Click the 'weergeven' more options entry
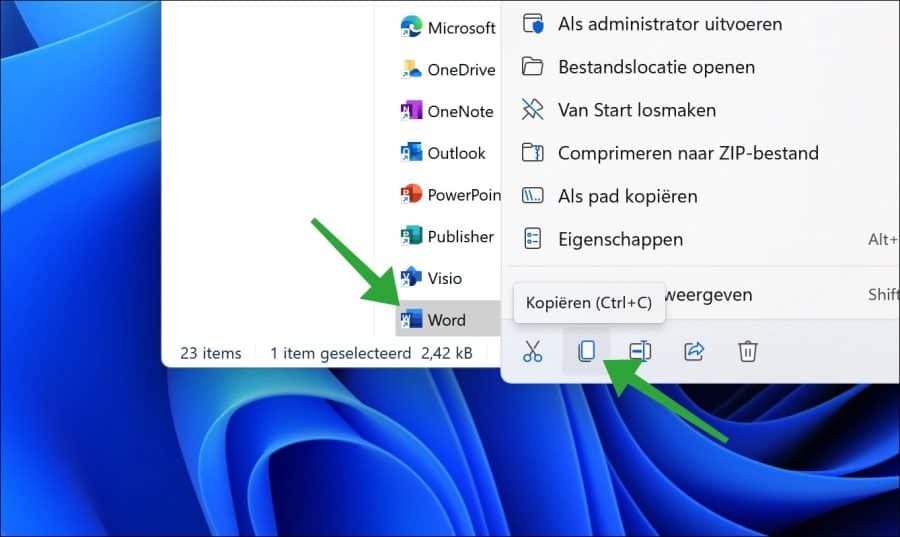This screenshot has width=900, height=537. click(708, 295)
